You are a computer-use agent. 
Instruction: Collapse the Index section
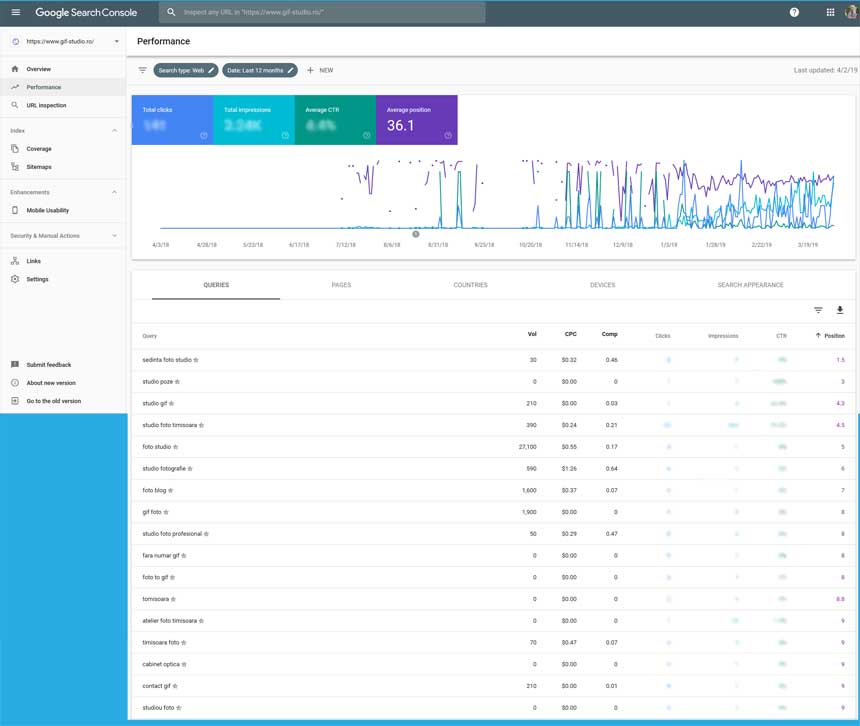(114, 131)
